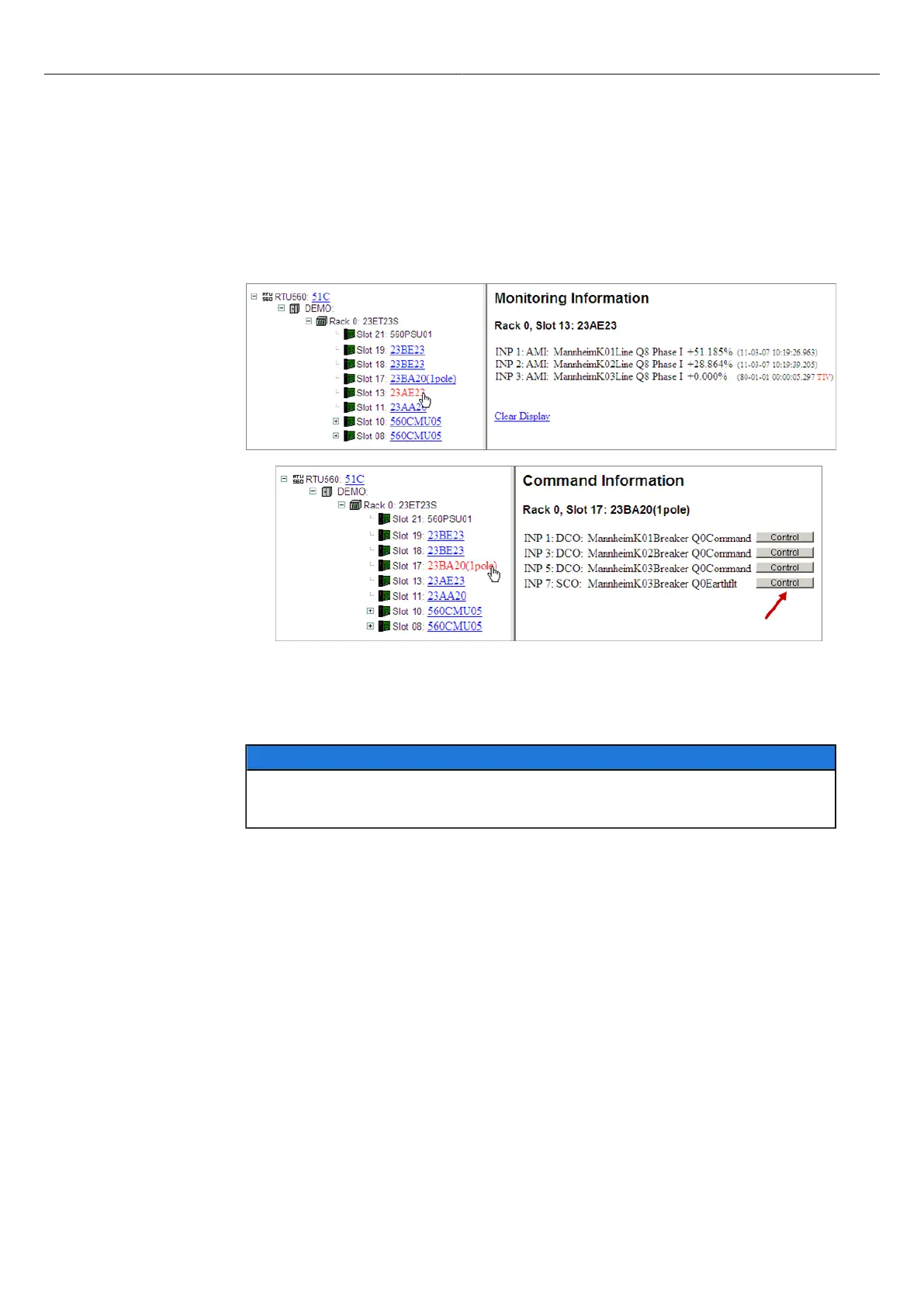Collapse Rack 0 node in lower Command tree
The image size is (924, 1307).
coord(342,504)
